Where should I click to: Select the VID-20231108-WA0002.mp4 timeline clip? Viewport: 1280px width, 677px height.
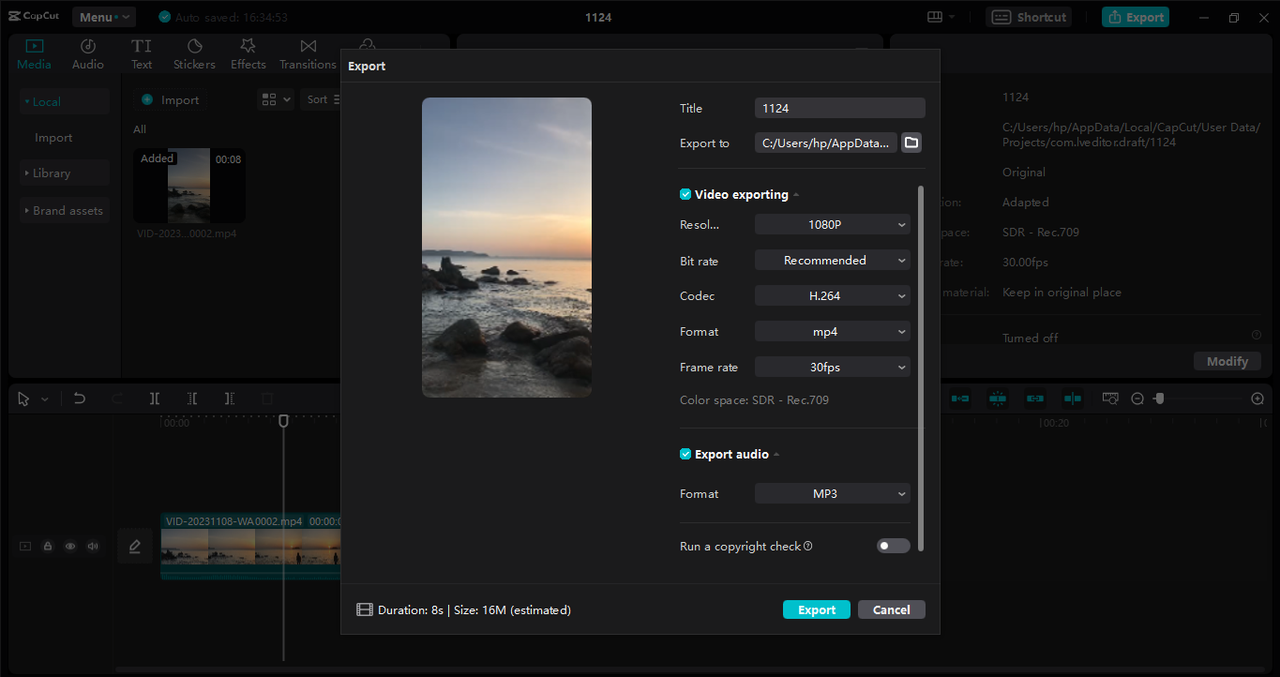251,547
